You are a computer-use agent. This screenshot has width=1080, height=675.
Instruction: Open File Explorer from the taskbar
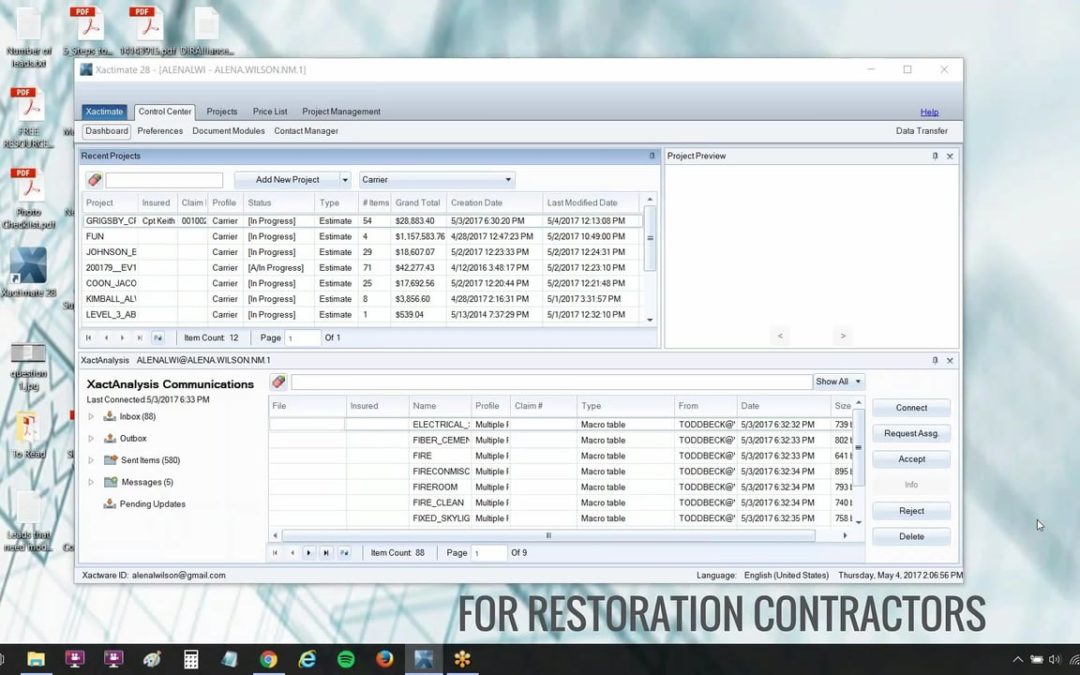[36, 659]
